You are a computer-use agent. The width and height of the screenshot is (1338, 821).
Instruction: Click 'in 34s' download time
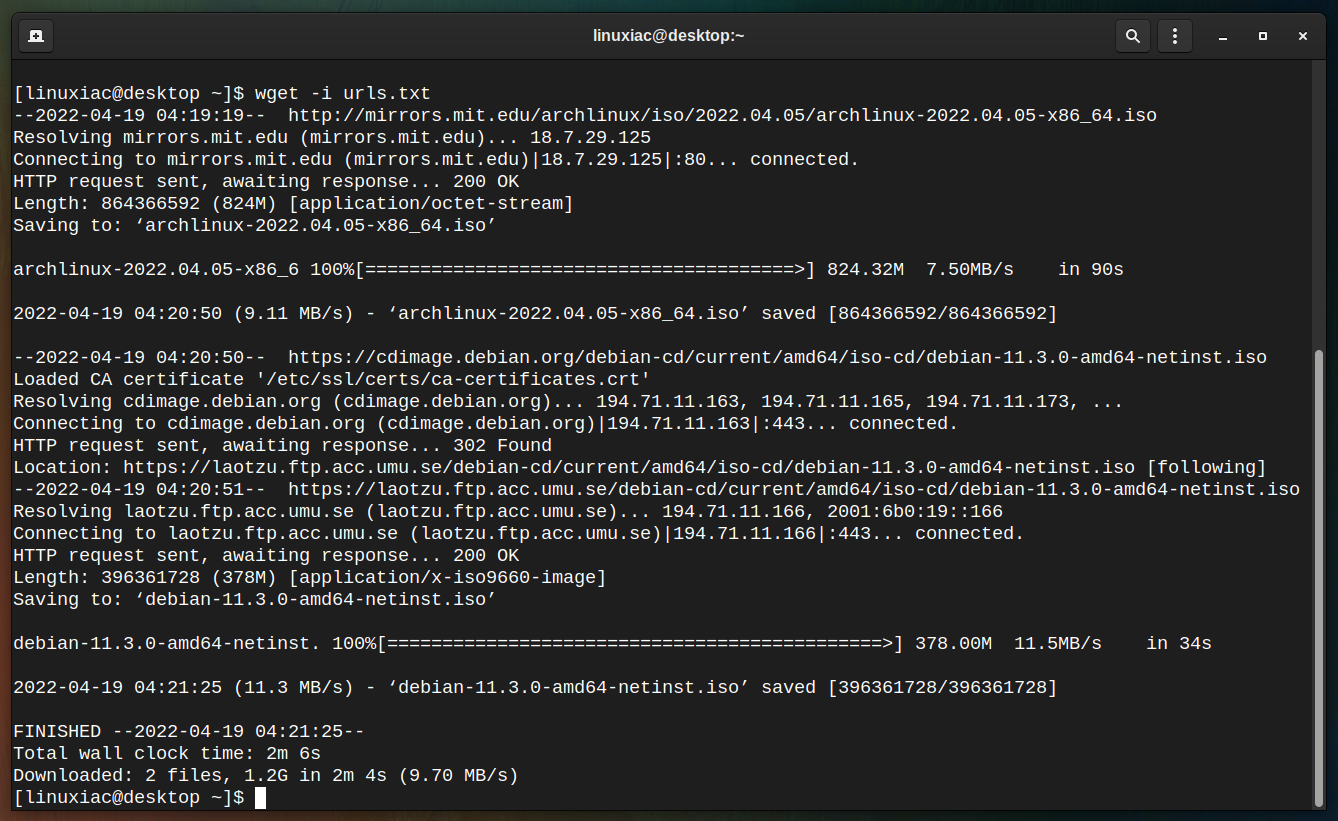pyautogui.click(x=1179, y=643)
